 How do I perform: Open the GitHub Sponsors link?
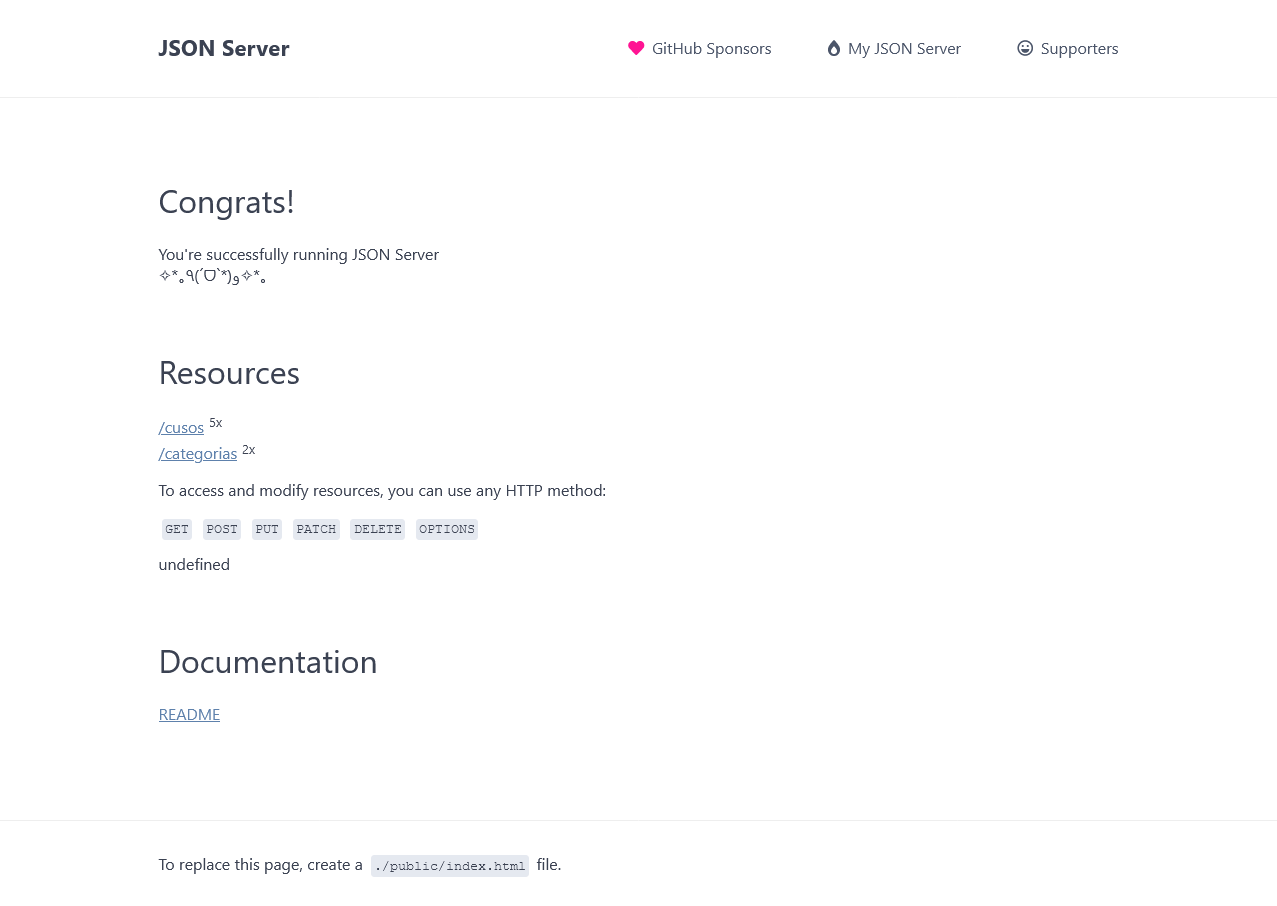coord(700,48)
